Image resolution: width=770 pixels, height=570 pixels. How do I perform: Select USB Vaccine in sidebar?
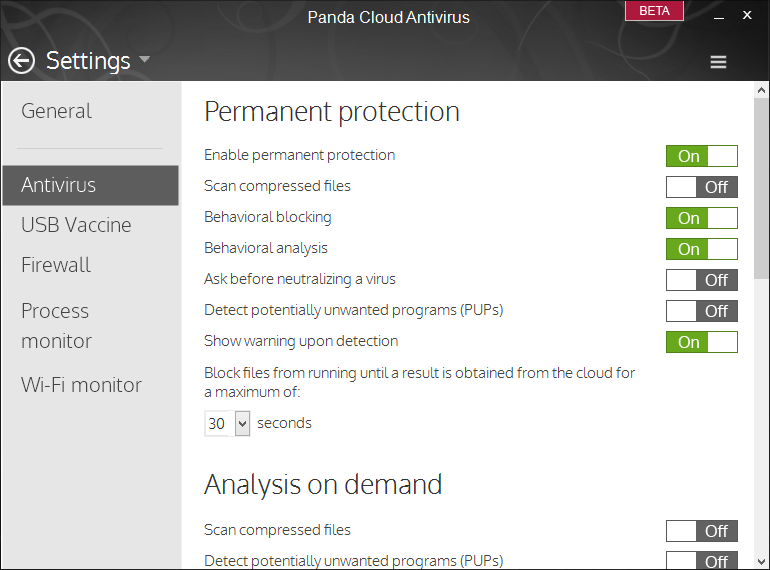76,225
